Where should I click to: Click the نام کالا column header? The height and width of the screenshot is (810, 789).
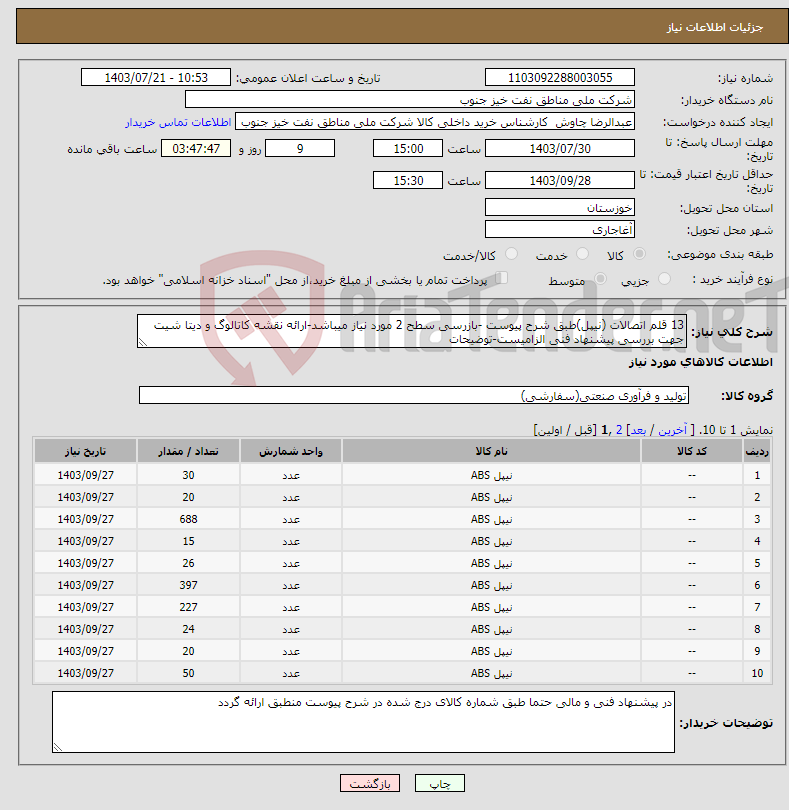point(491,451)
